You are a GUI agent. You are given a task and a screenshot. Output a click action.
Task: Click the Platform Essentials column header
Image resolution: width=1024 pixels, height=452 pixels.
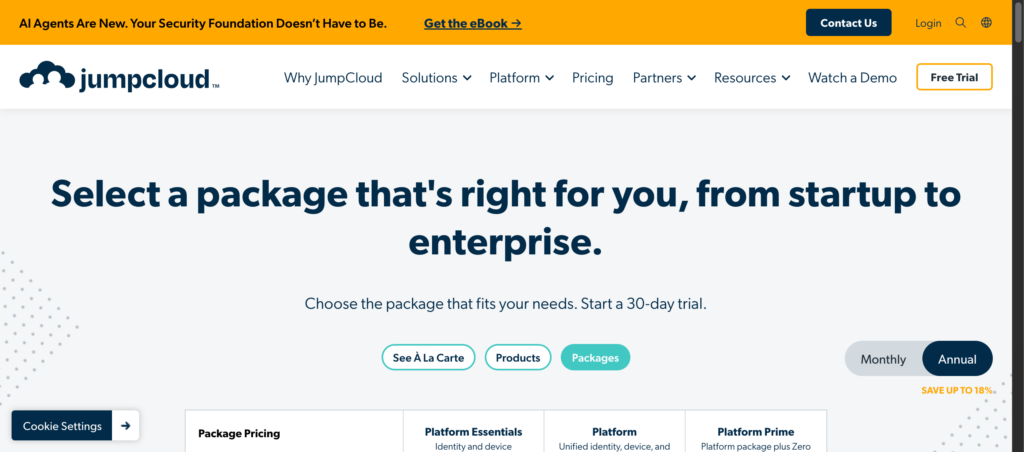[473, 432]
